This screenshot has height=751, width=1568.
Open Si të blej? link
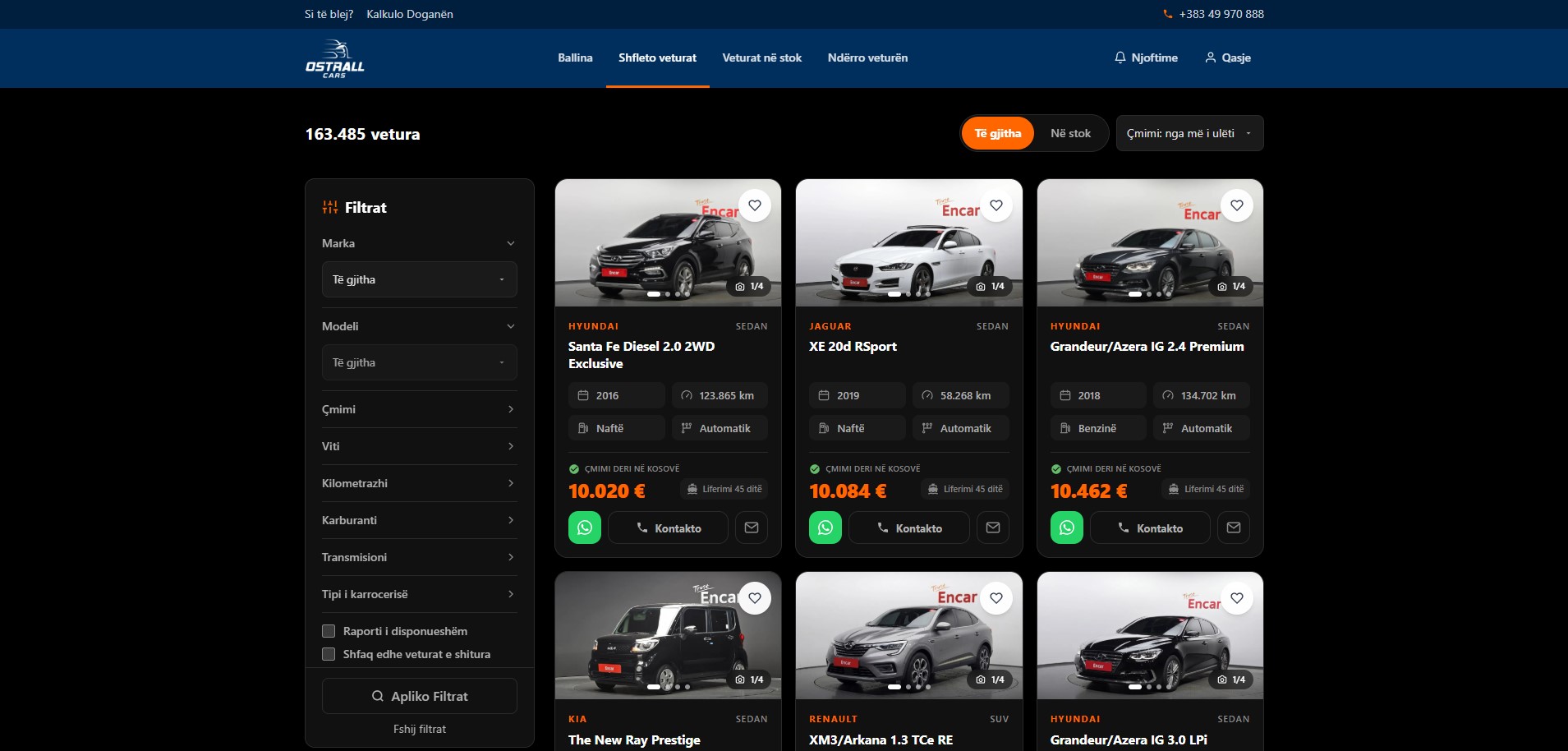(x=329, y=14)
